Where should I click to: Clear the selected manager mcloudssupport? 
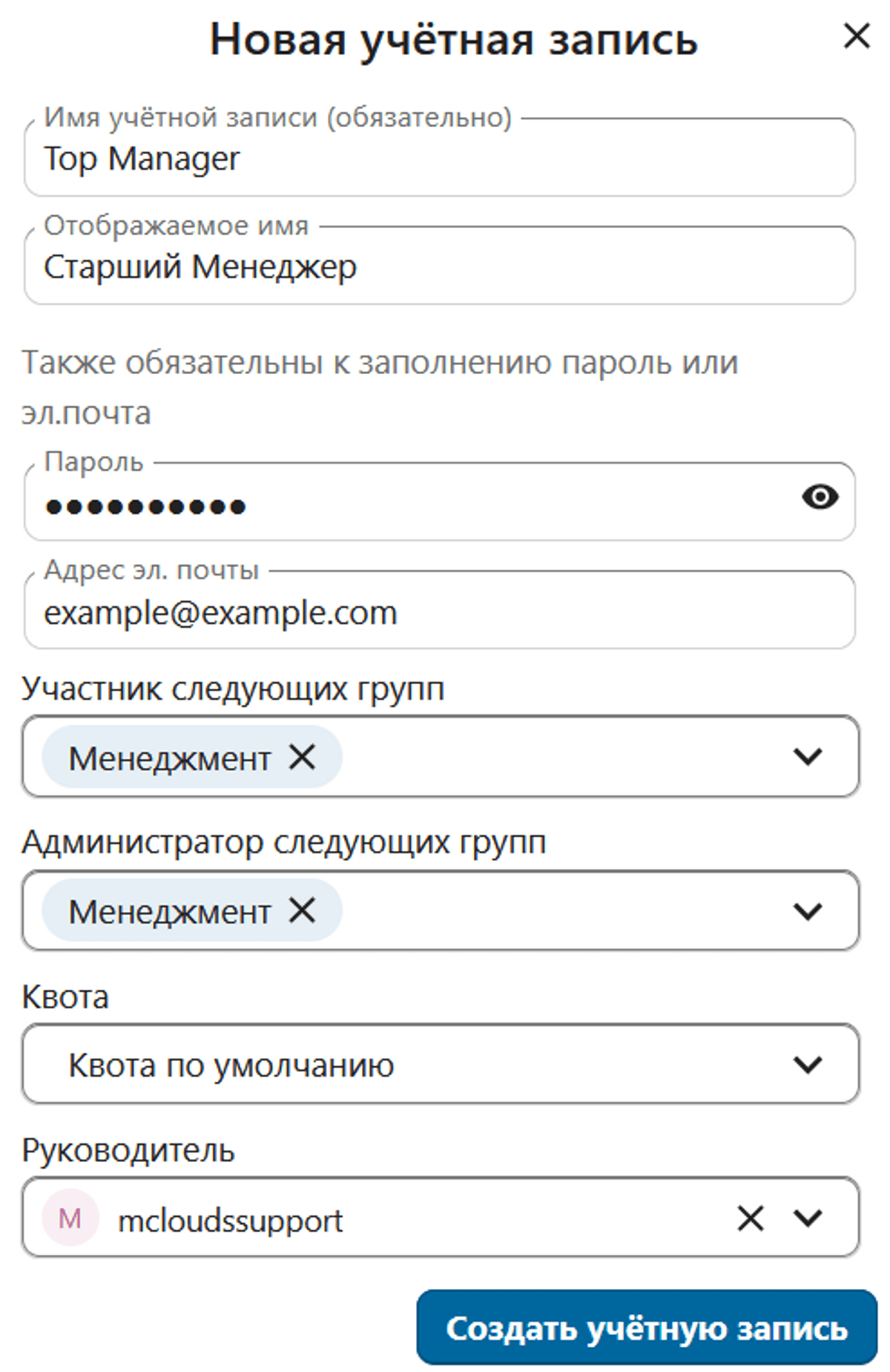coord(751,1218)
